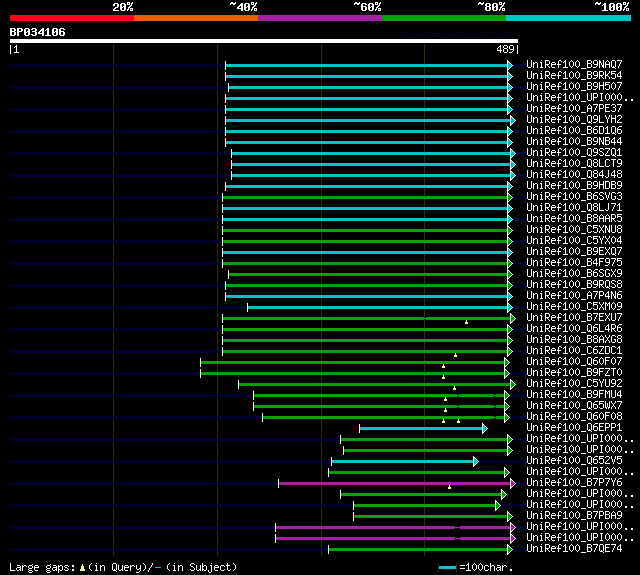Select the UniRef100_B6SVG3 label
The height and width of the screenshot is (575, 640).
point(574,197)
